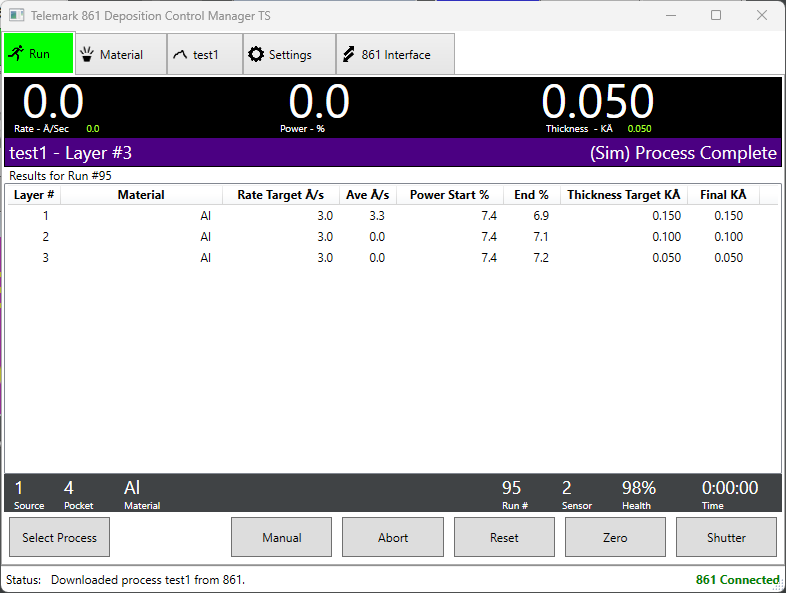Click End % value 6.9
Screen dimensions: 786x593
click(x=541, y=216)
